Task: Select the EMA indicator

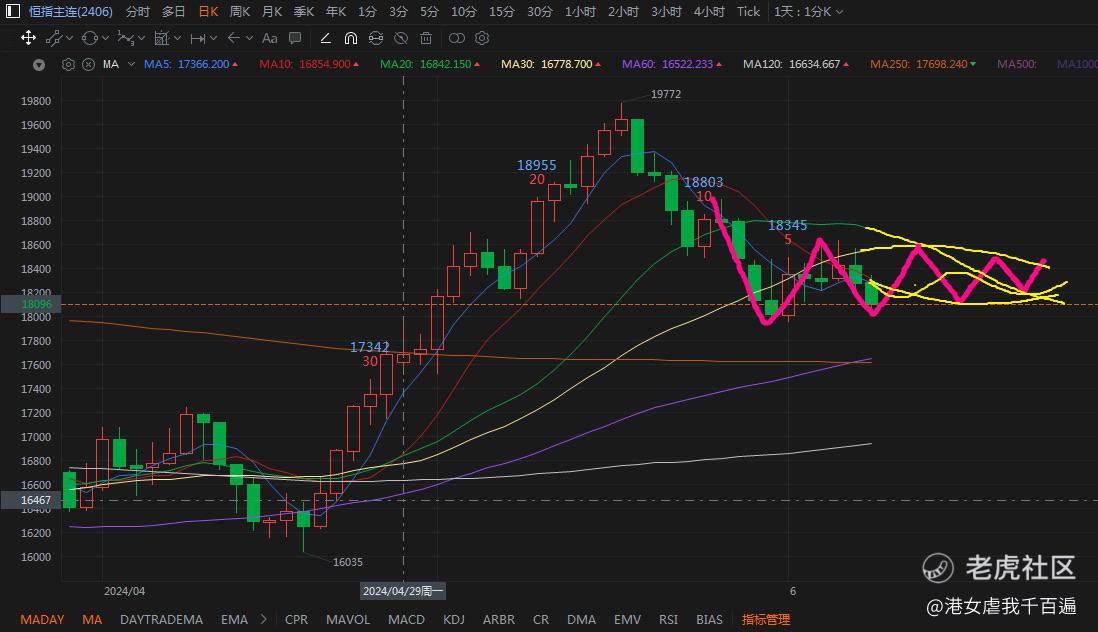Action: point(235,619)
